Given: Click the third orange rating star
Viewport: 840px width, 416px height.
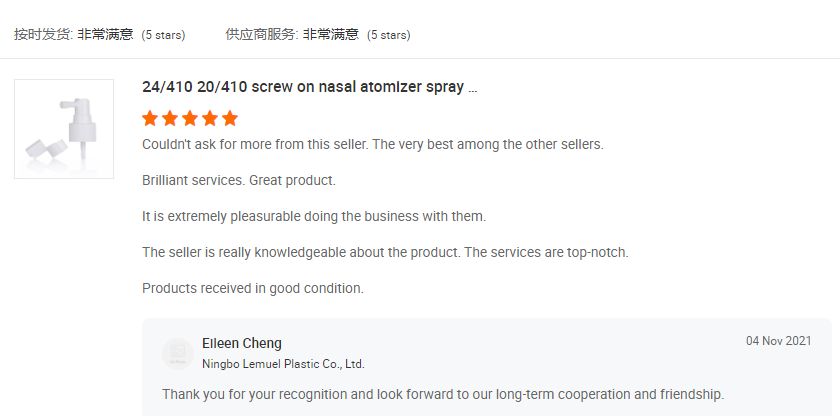Looking at the screenshot, I should 190,118.
